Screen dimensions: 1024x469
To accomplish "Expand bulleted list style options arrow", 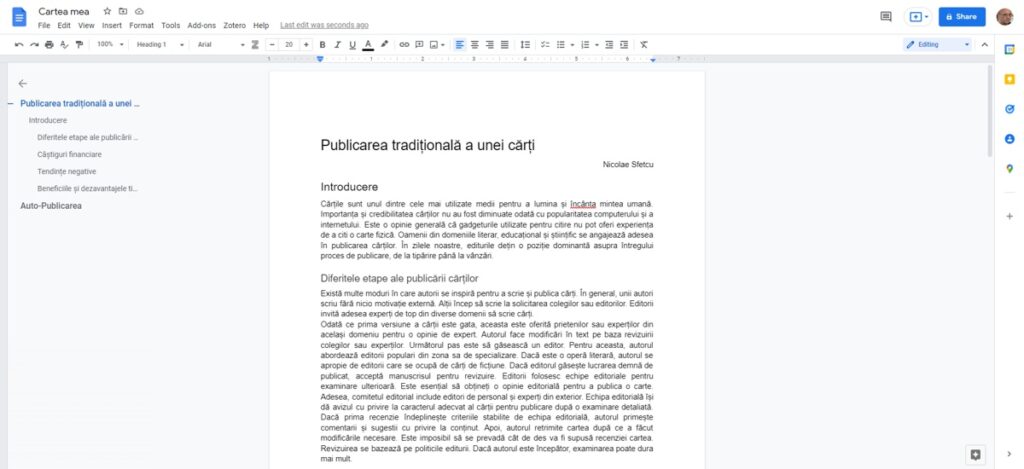I will [572, 44].
